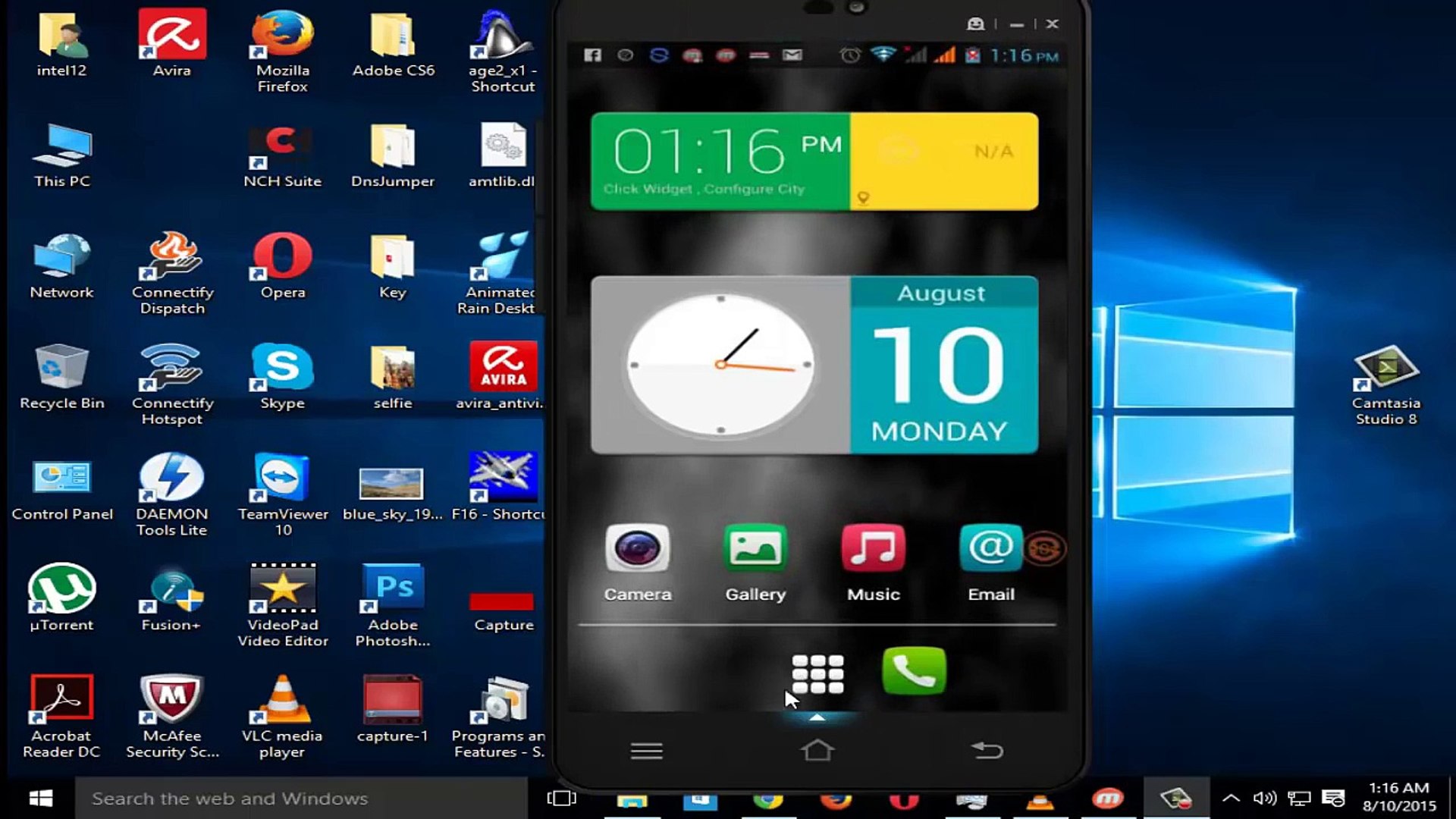Open the August 10 Monday calendar widget
Viewport: 1456px width, 819px height.
point(943,365)
